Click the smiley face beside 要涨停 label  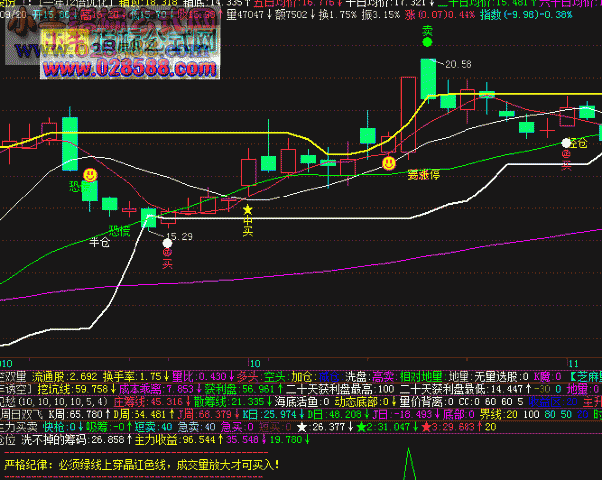click(x=389, y=161)
